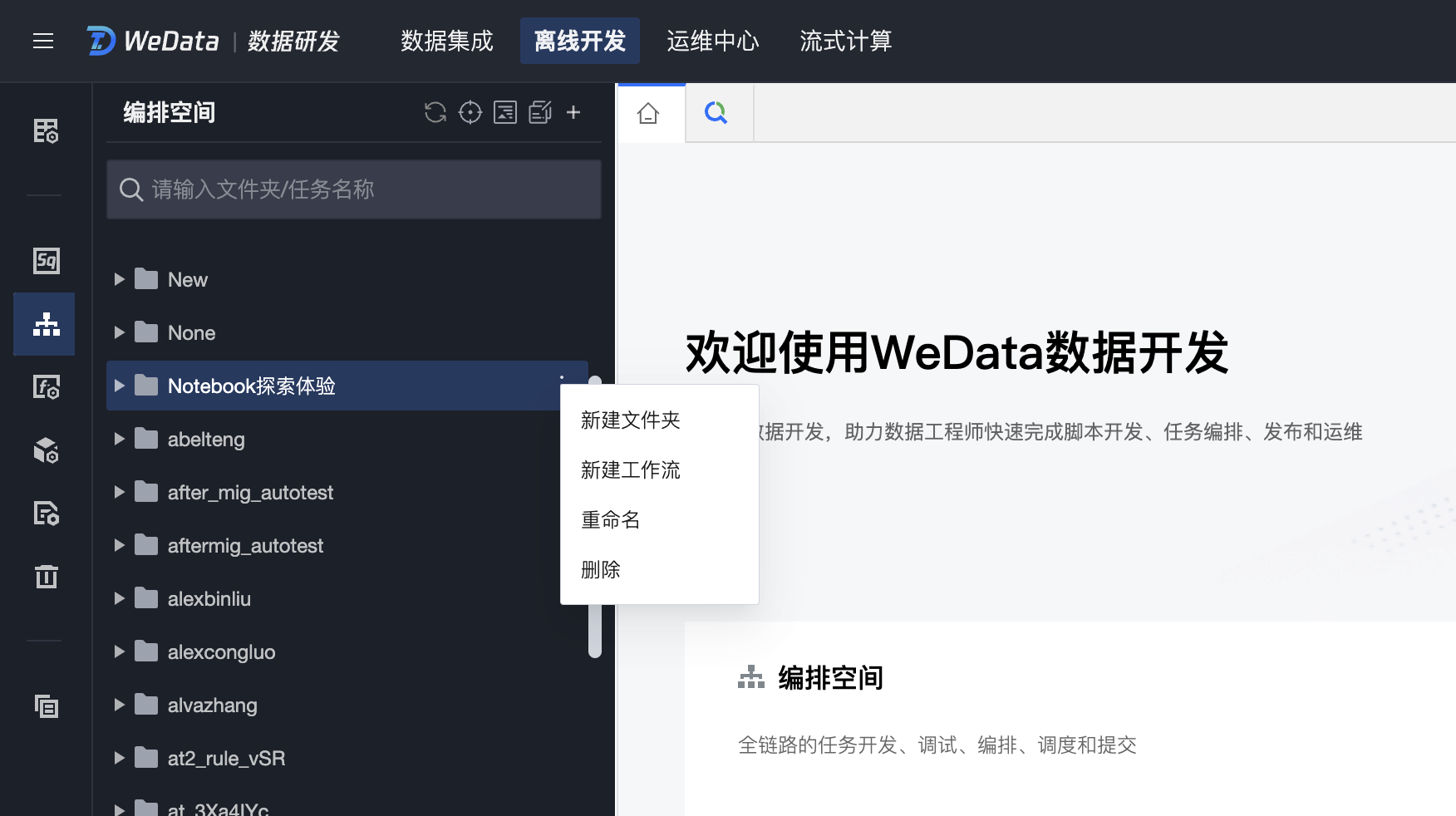Click the 编排空间 card icon on welcome page
1456x816 pixels.
click(751, 677)
